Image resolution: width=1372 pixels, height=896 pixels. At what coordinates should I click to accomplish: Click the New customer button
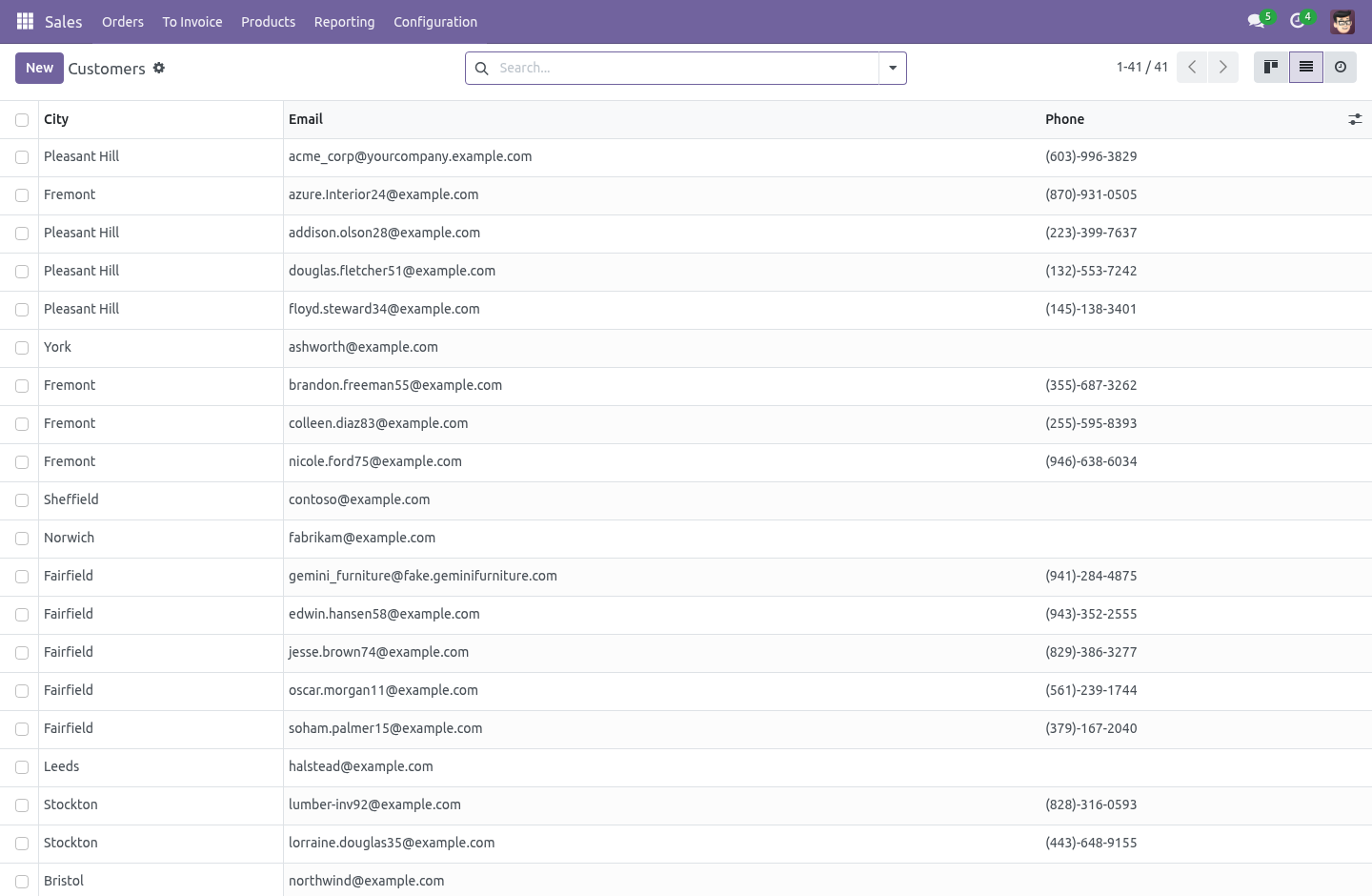click(x=39, y=68)
